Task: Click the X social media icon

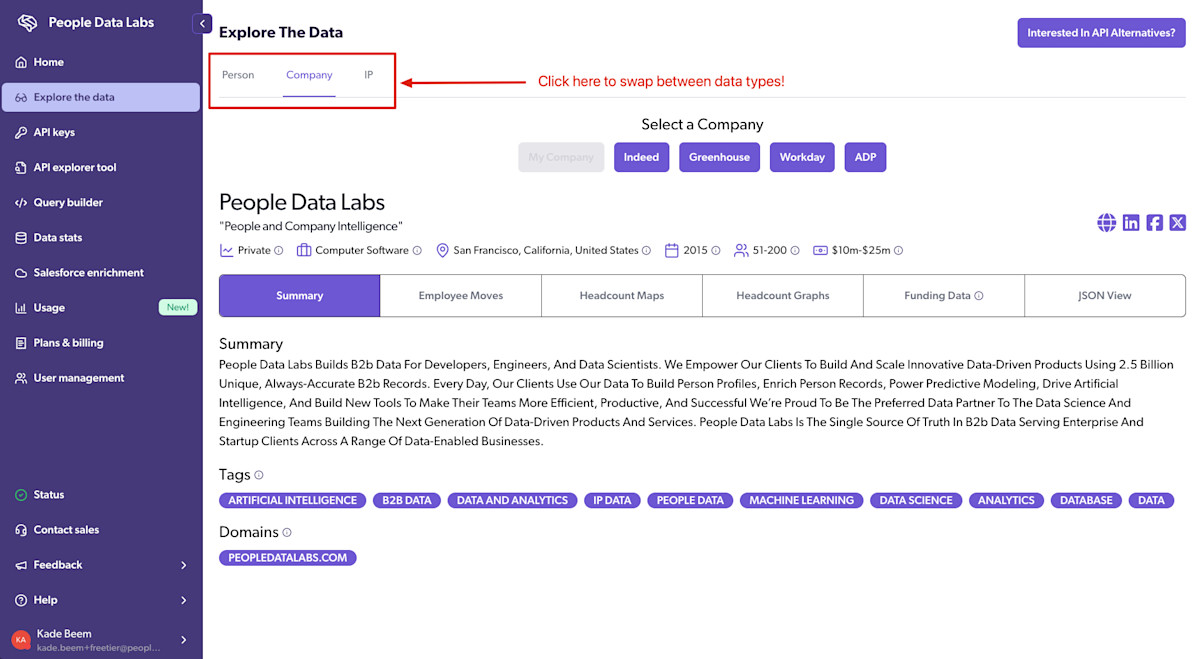Action: click(x=1177, y=222)
